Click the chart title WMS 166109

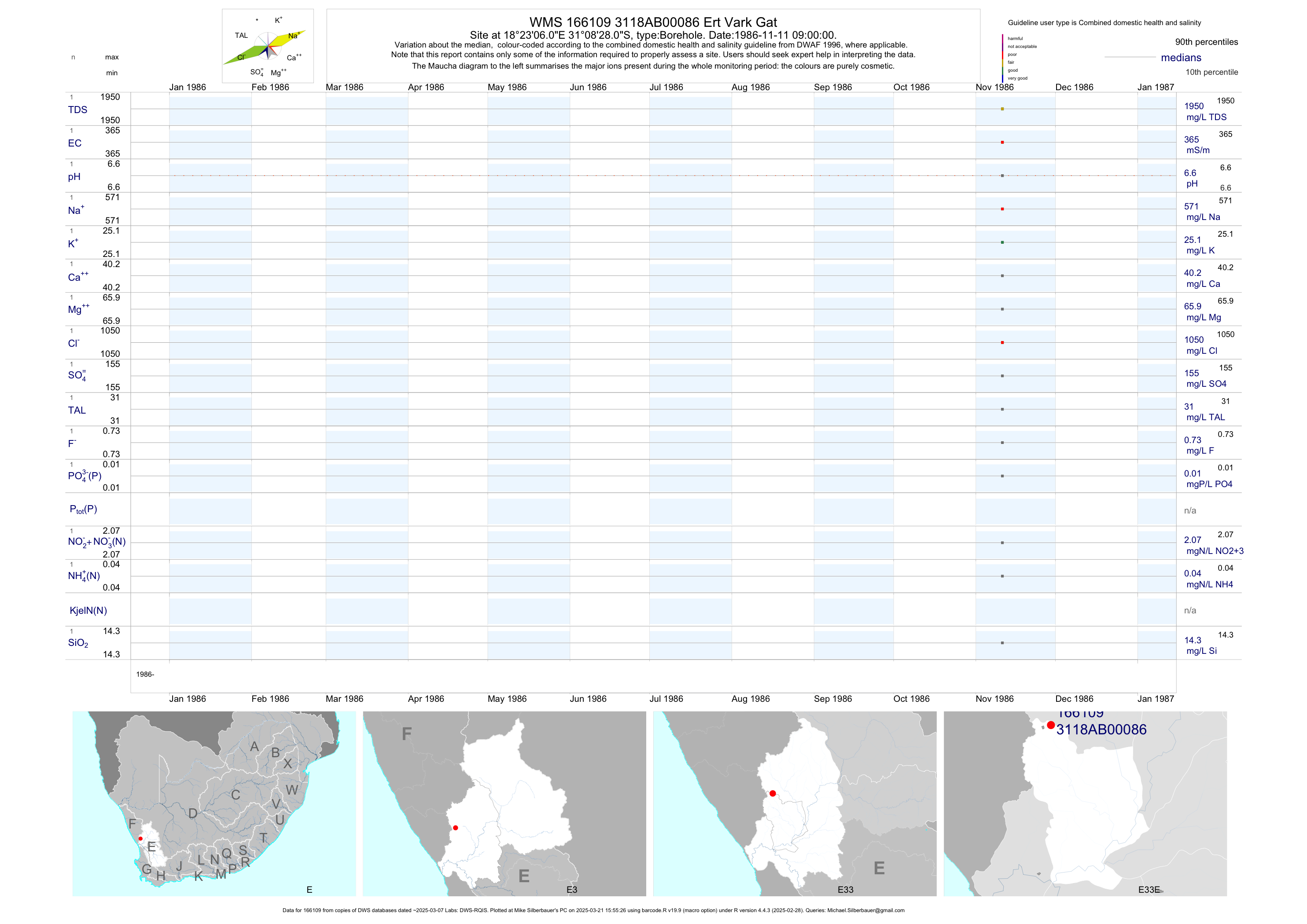coord(652,22)
